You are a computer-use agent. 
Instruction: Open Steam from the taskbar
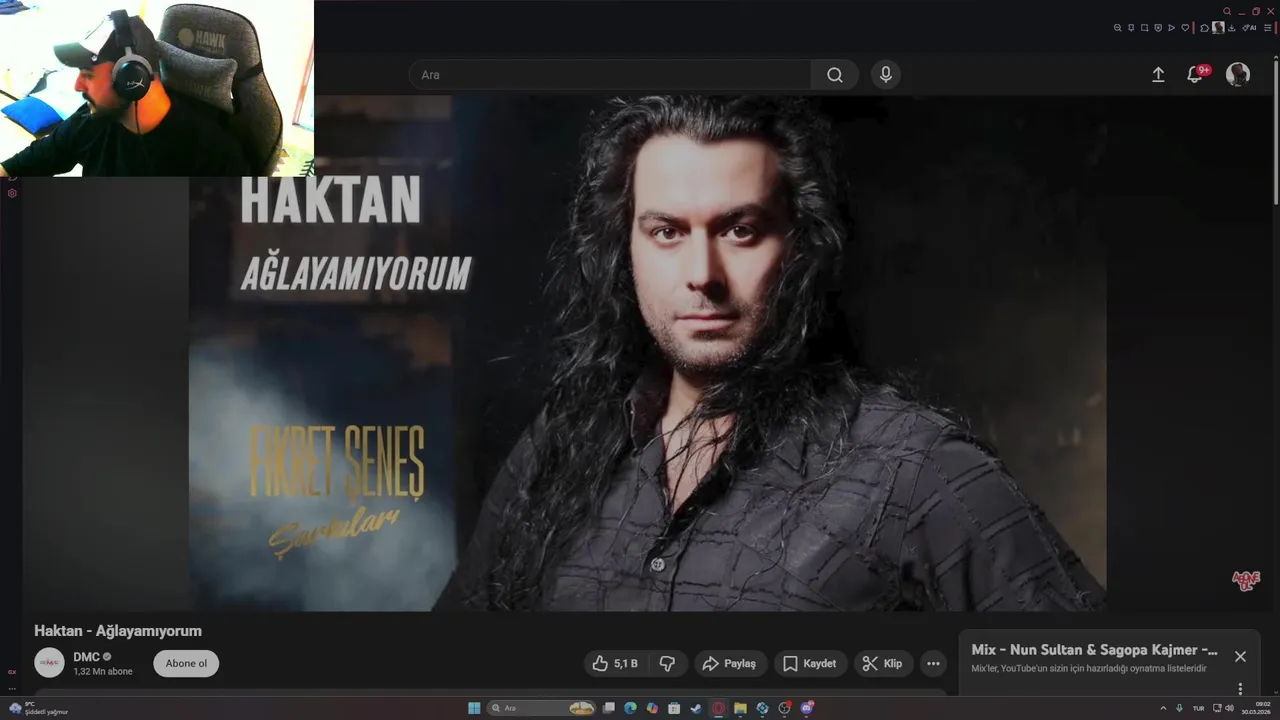pos(696,708)
